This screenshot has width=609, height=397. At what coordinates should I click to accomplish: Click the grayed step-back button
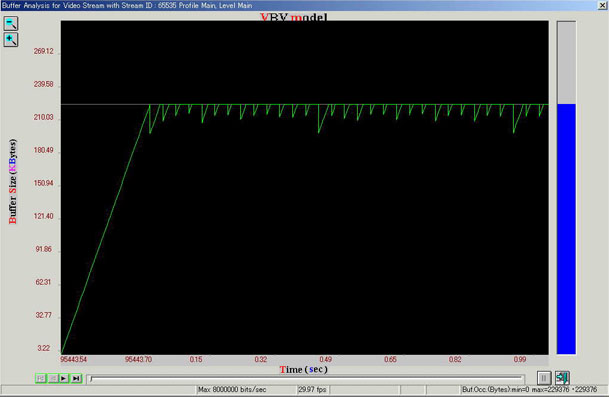coord(53,378)
